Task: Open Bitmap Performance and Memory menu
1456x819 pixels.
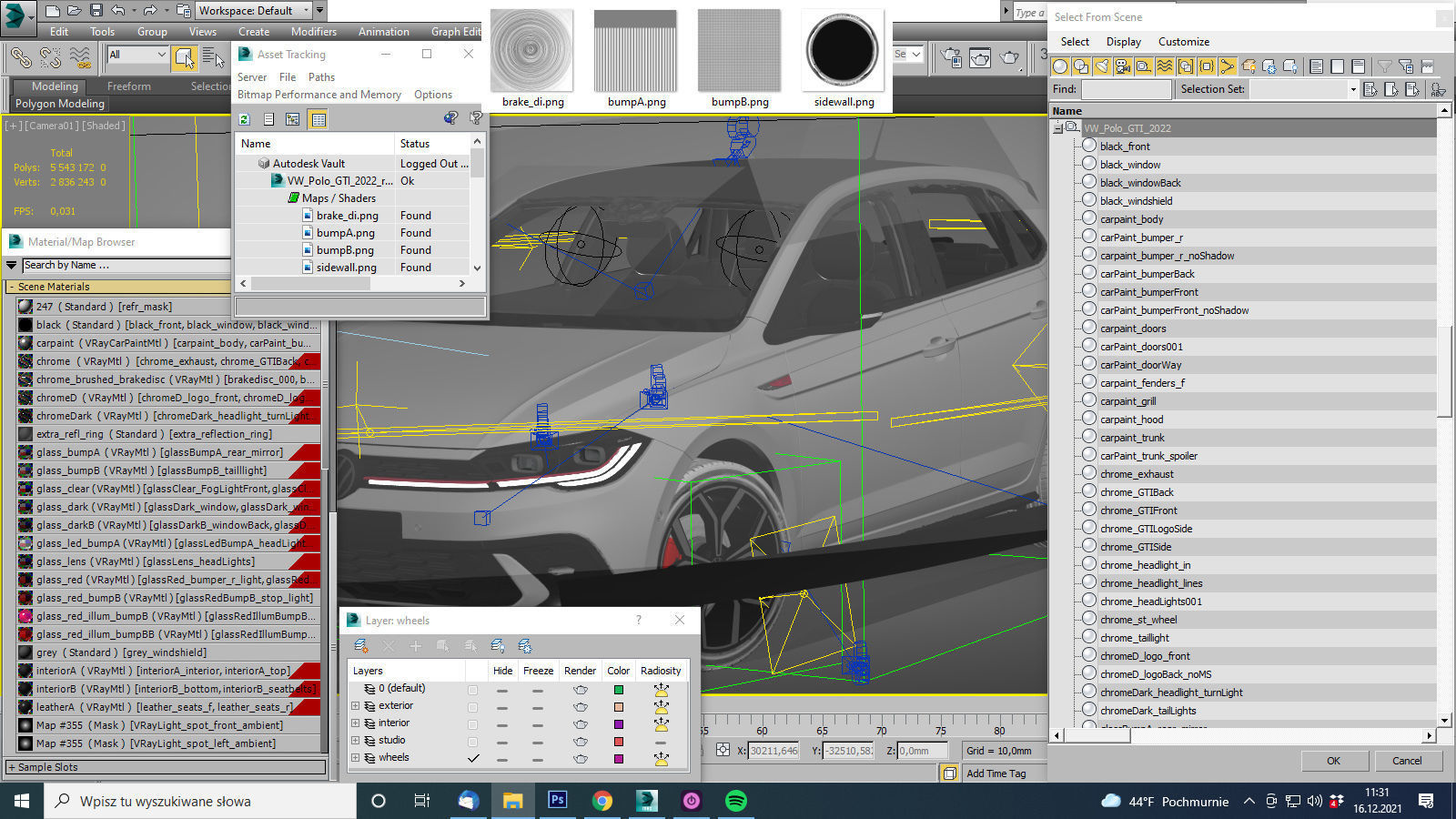Action: pyautogui.click(x=318, y=95)
